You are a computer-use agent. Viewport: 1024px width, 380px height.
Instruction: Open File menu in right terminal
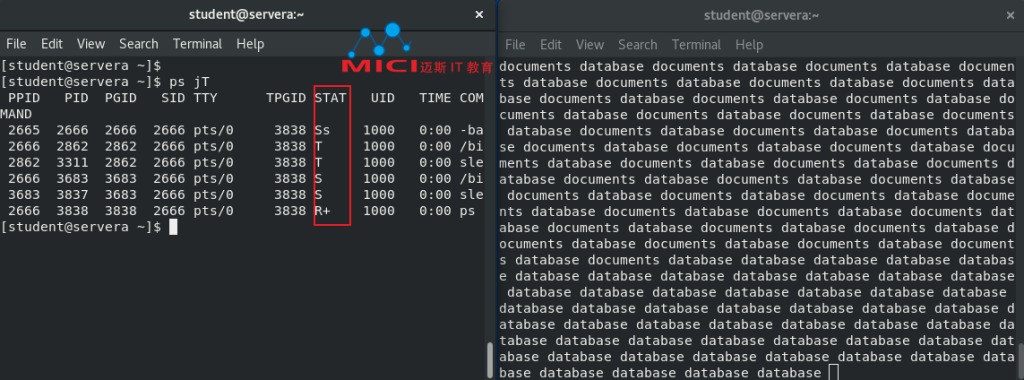point(515,44)
